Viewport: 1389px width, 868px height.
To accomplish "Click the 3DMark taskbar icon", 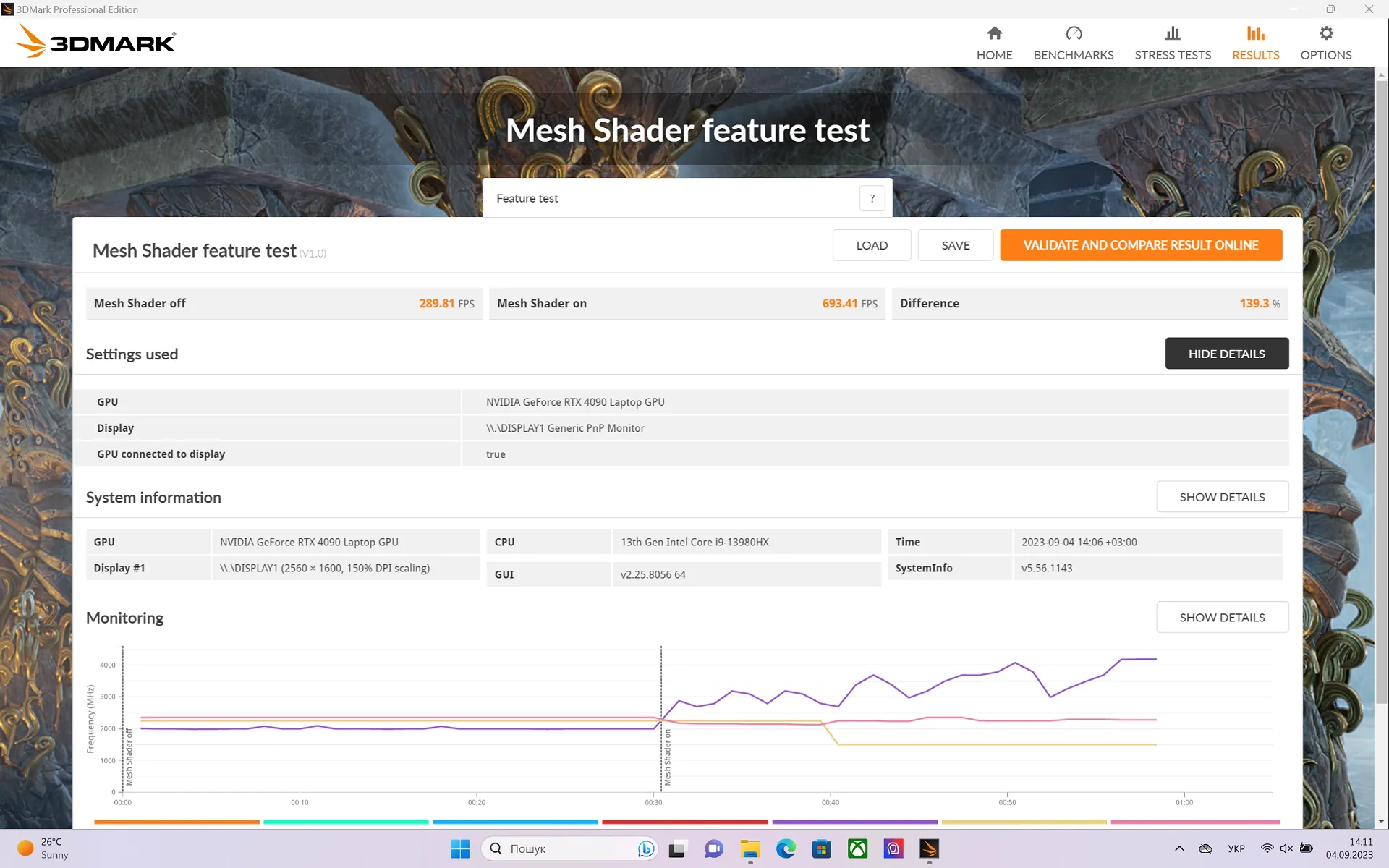I will [x=930, y=848].
